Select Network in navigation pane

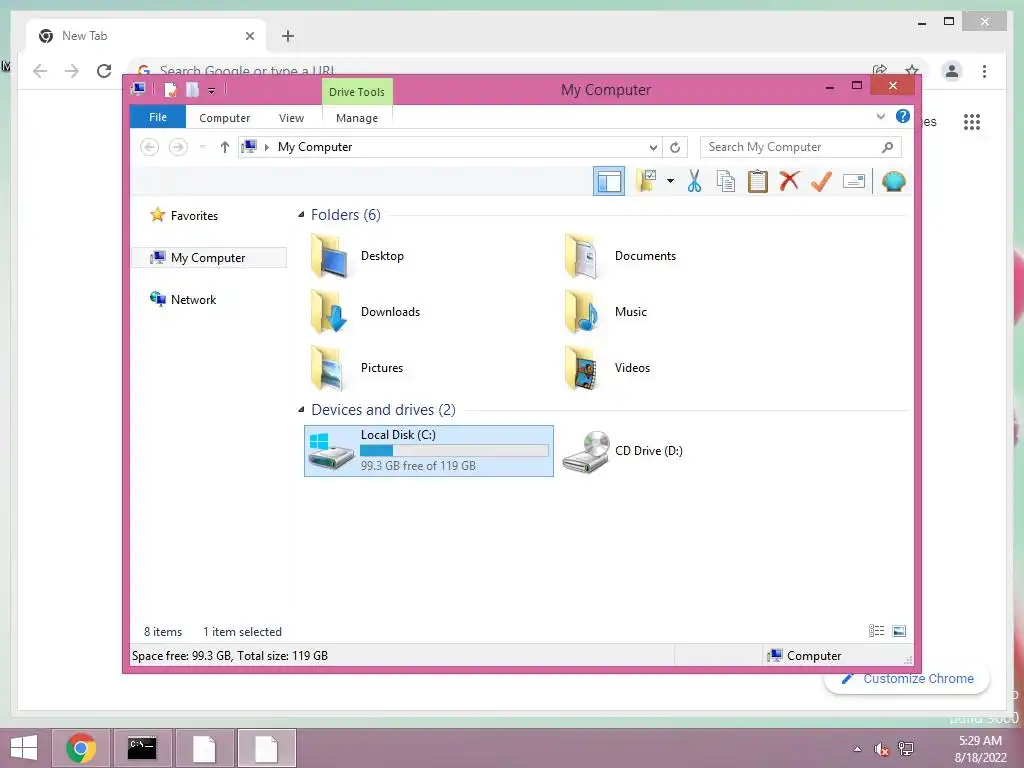pos(184,299)
